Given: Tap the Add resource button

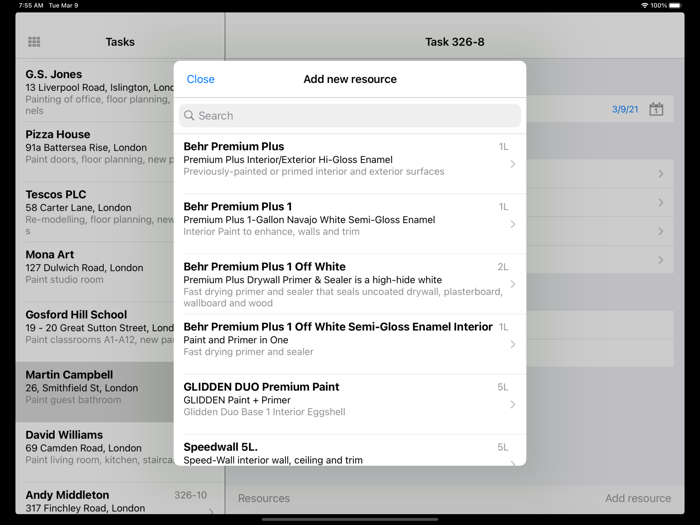Looking at the screenshot, I should click(x=638, y=498).
